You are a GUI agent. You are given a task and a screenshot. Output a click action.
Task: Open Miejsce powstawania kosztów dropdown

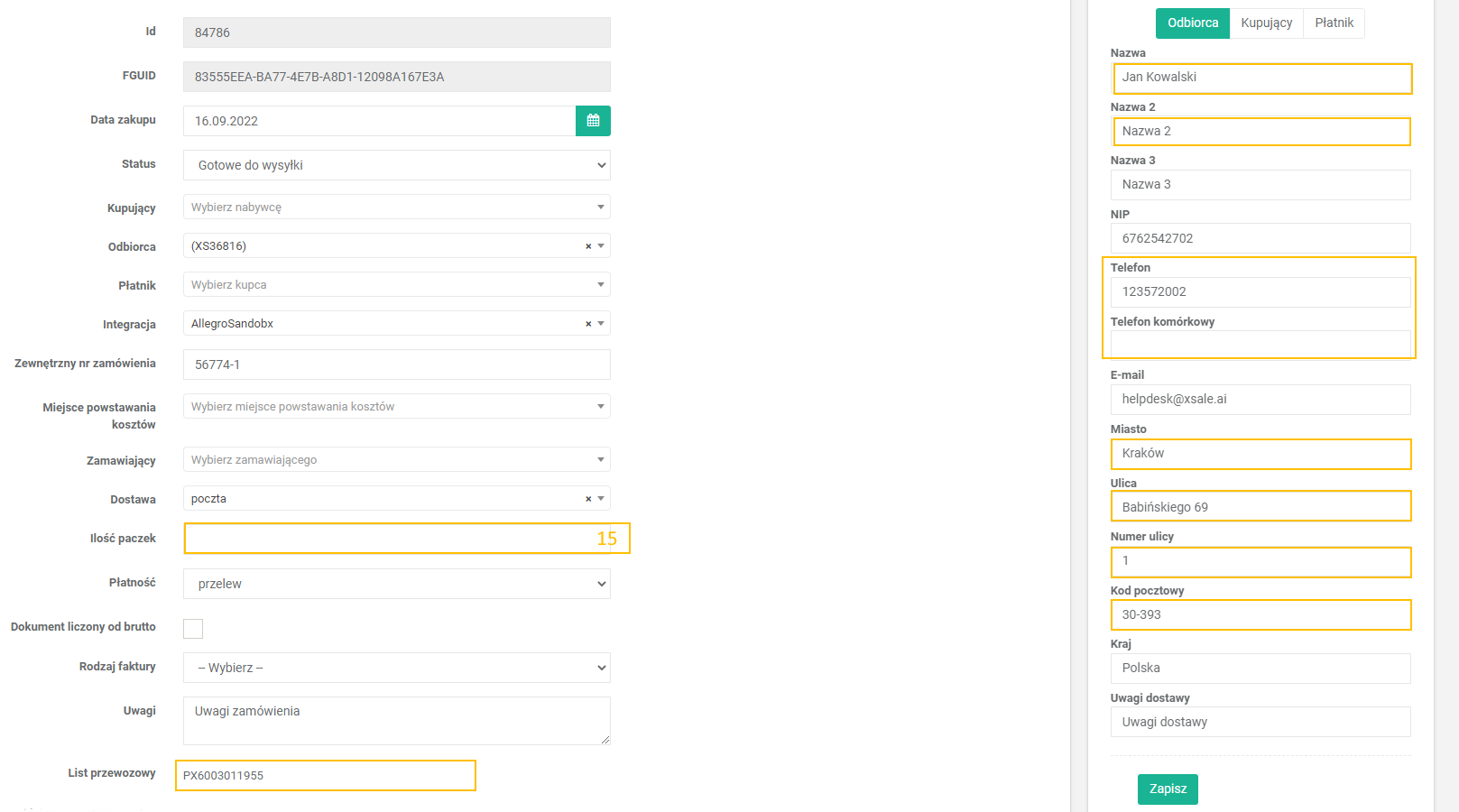click(396, 407)
